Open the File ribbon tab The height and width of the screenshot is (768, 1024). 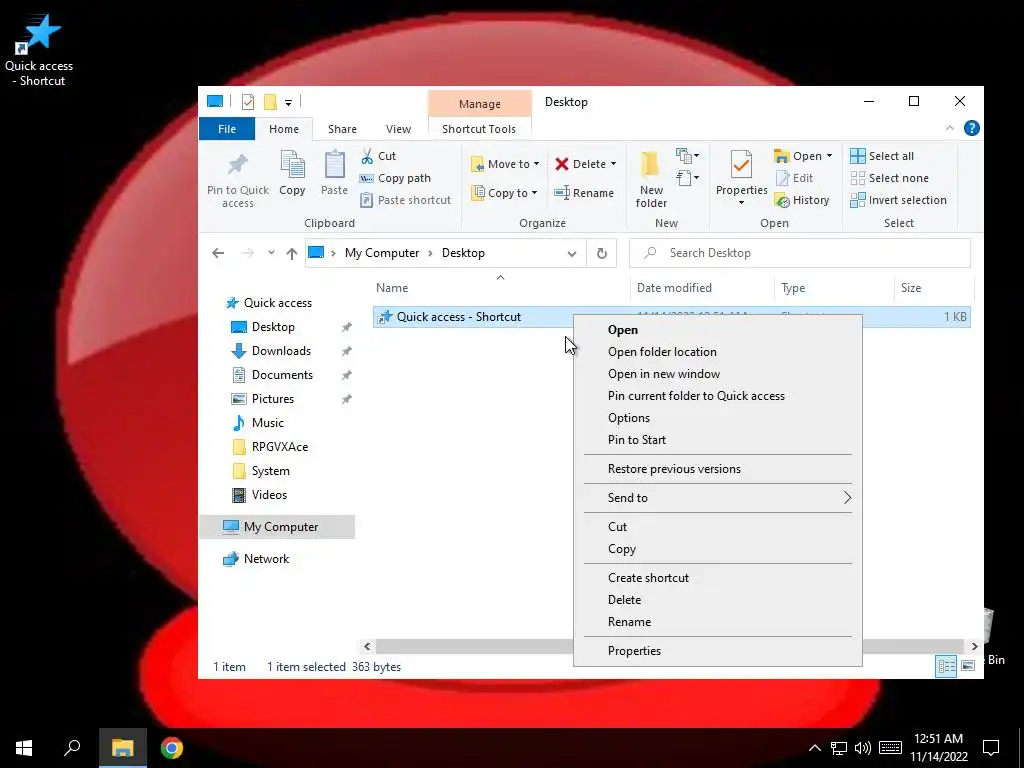227,129
